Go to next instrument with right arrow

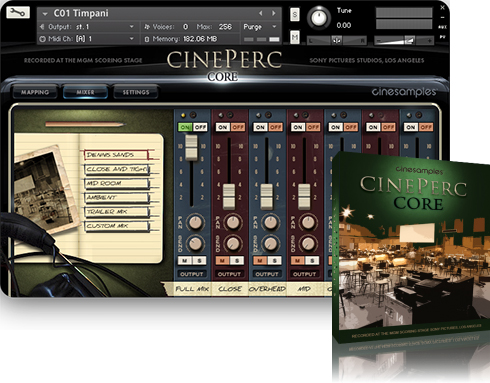click(x=274, y=13)
